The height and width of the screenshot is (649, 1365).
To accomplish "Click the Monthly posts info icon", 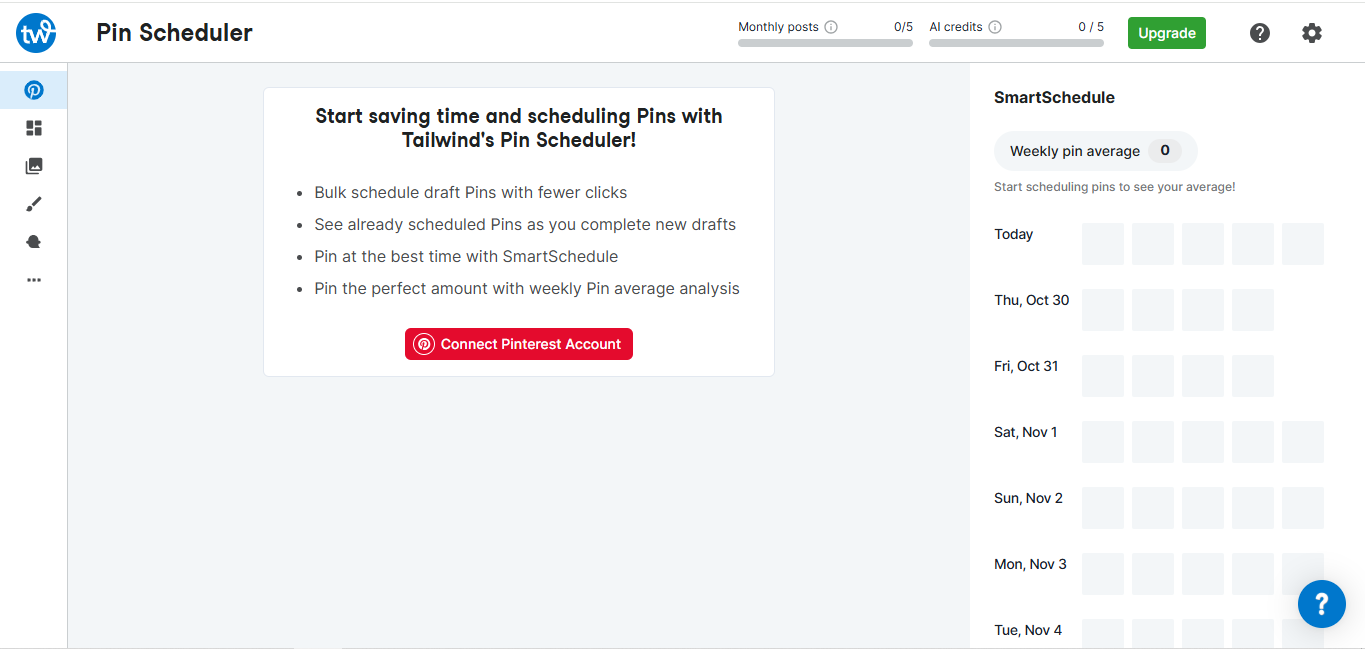I will tap(831, 27).
